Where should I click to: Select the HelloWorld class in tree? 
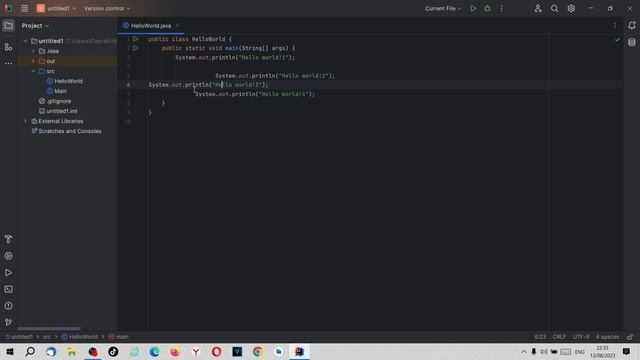coord(65,81)
